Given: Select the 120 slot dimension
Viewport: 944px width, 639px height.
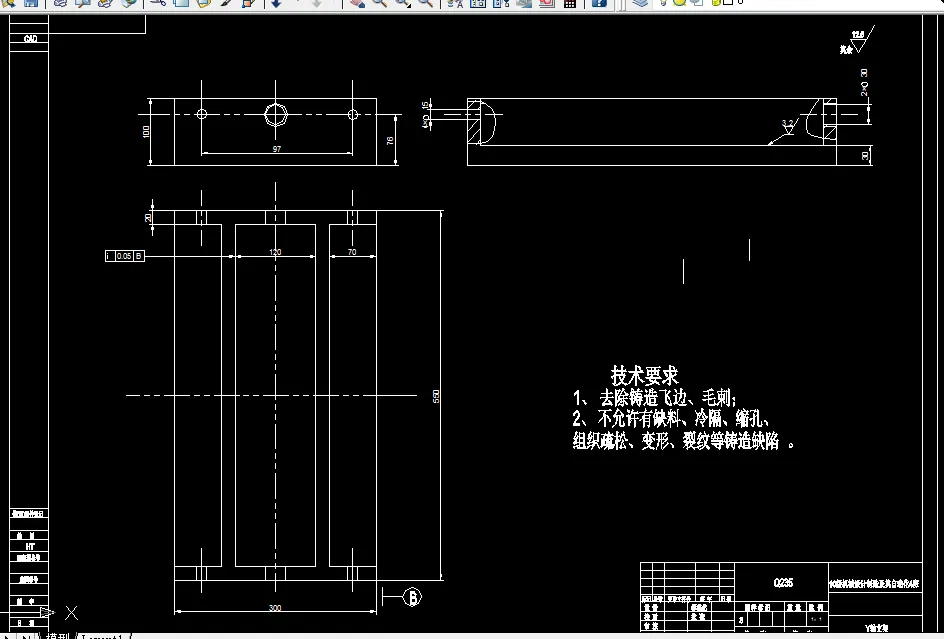Looking at the screenshot, I should pyautogui.click(x=275, y=252).
